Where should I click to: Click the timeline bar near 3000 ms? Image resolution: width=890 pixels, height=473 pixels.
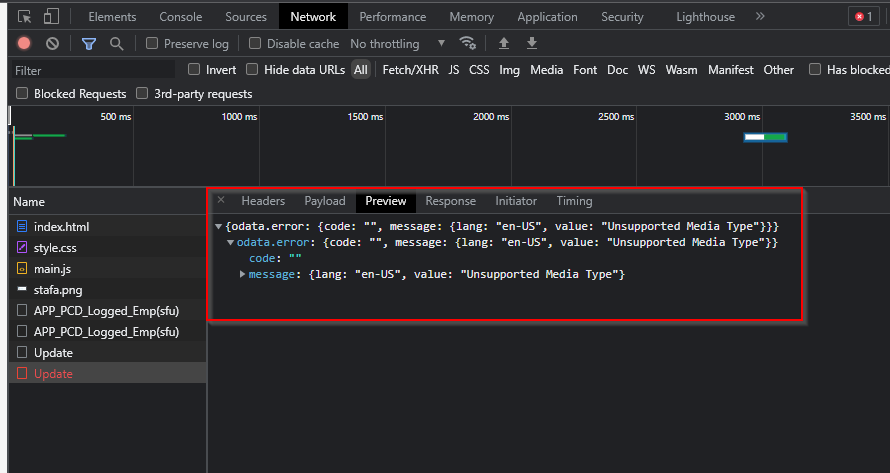point(765,137)
